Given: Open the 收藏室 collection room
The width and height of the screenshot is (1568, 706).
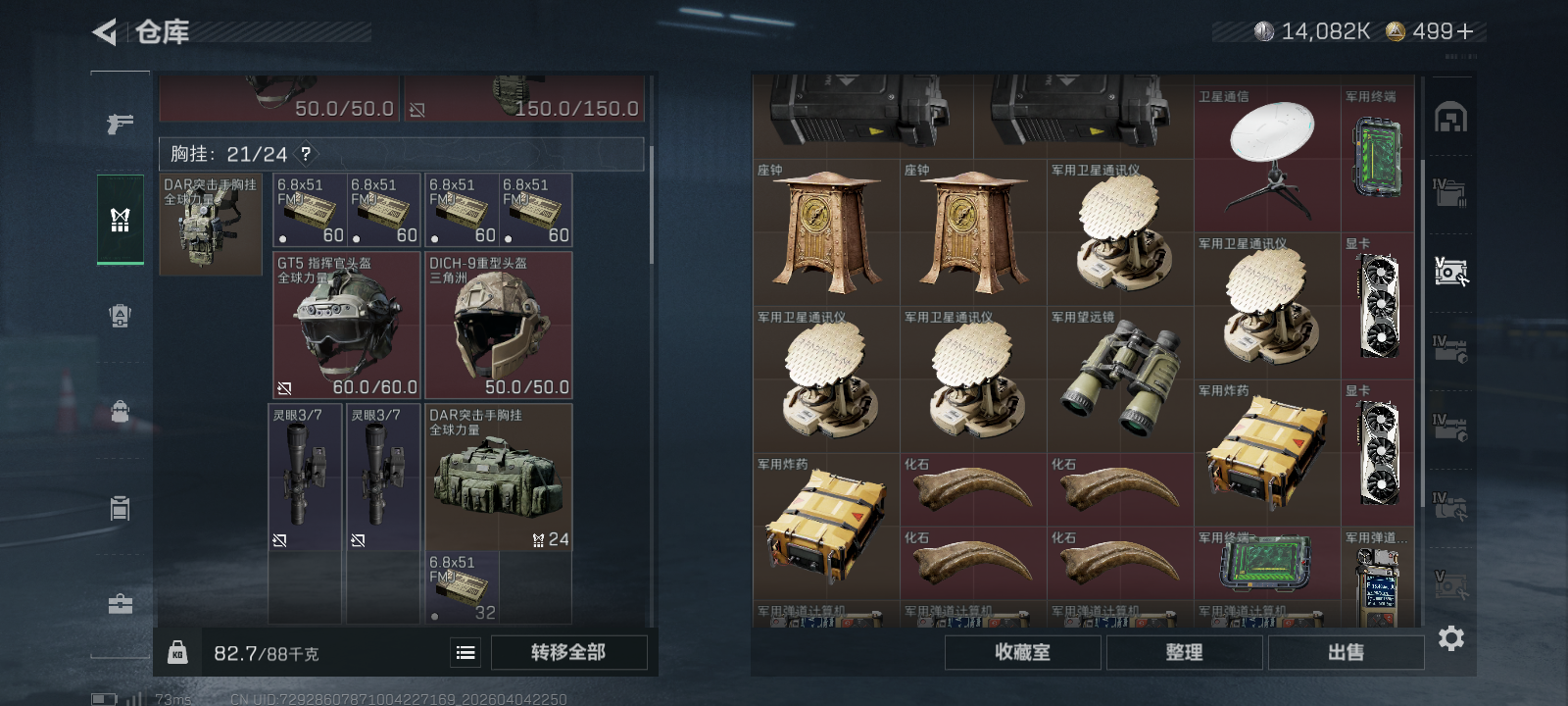Looking at the screenshot, I should click(1022, 652).
